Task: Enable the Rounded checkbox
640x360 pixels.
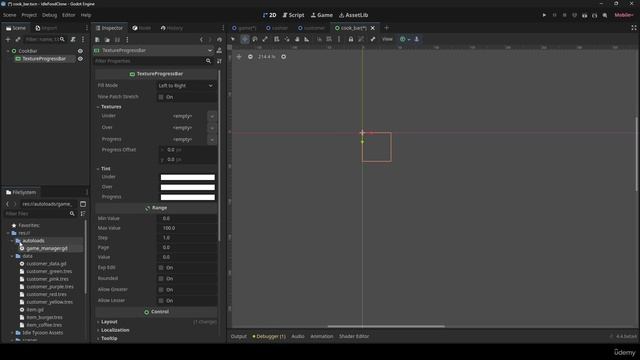Action: pyautogui.click(x=161, y=279)
